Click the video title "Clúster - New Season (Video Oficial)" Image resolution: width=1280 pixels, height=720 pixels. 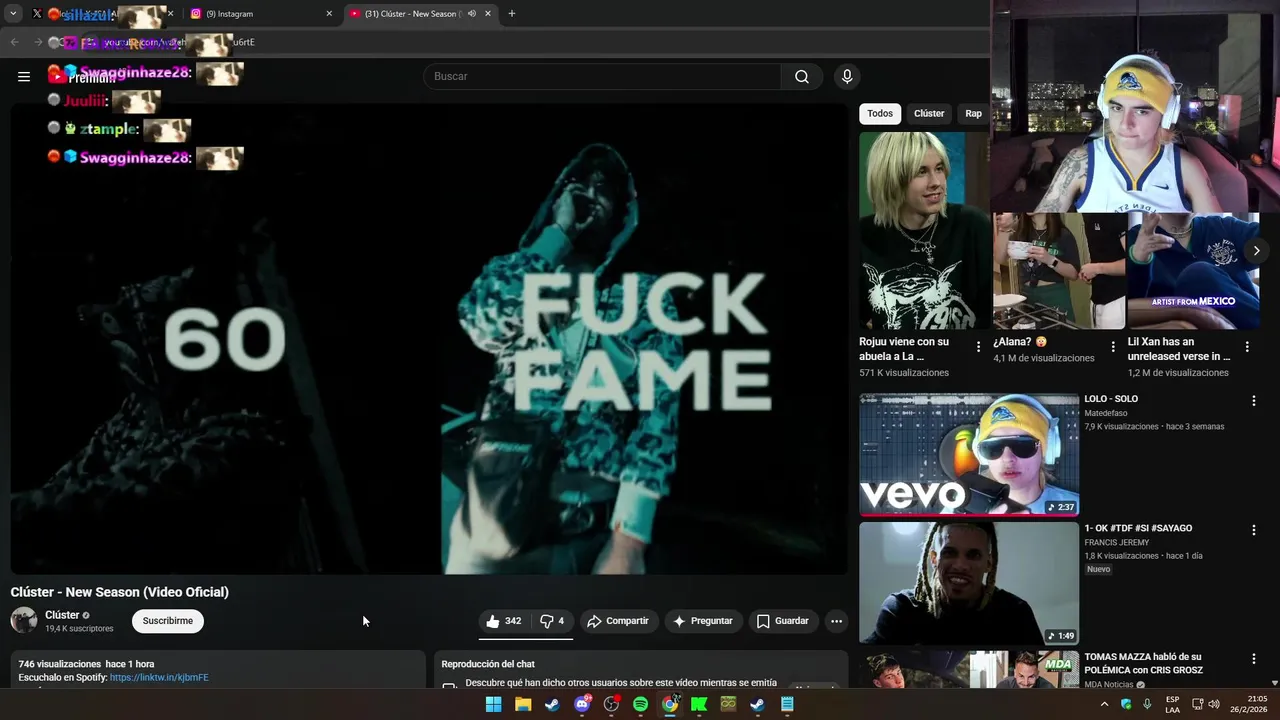120,592
